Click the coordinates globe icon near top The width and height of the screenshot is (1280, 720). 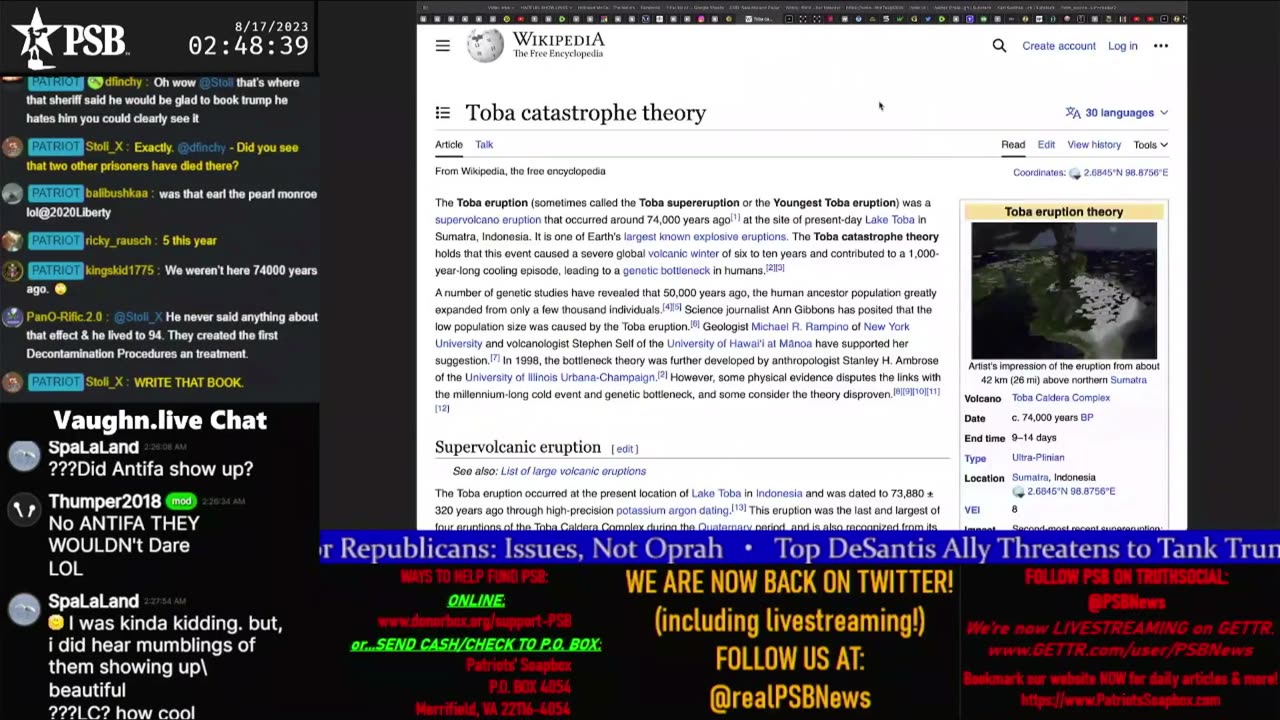click(1075, 173)
